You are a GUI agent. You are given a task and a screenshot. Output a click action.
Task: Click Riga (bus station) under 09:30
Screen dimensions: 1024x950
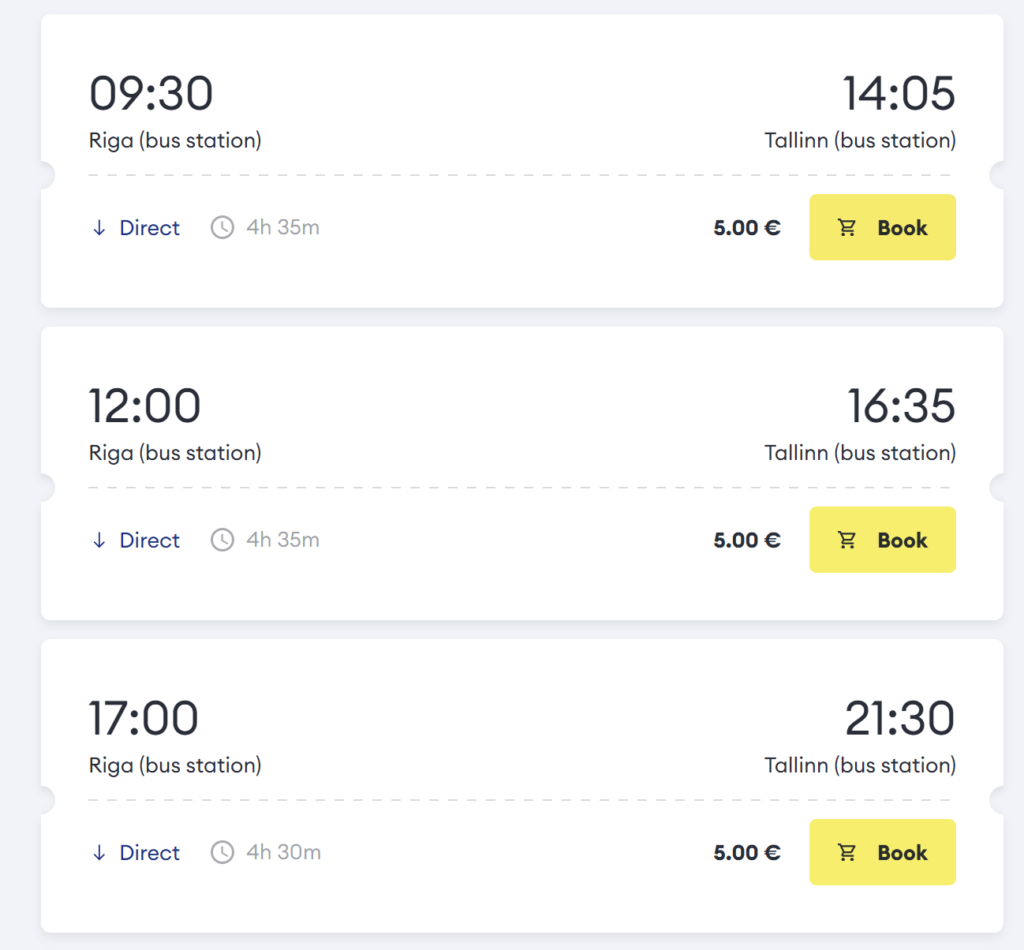[175, 140]
